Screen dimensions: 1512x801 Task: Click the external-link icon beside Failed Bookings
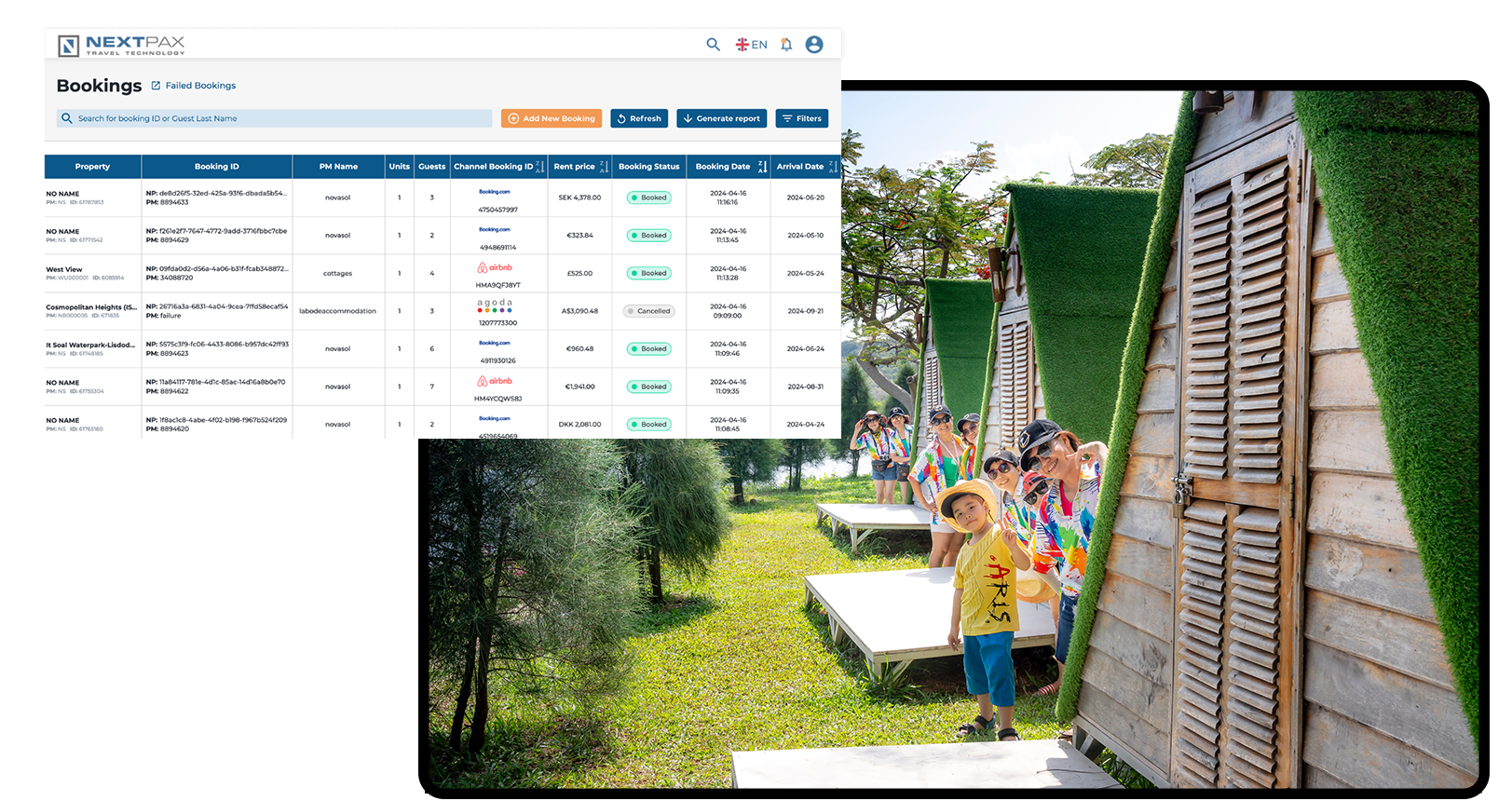coord(156,86)
